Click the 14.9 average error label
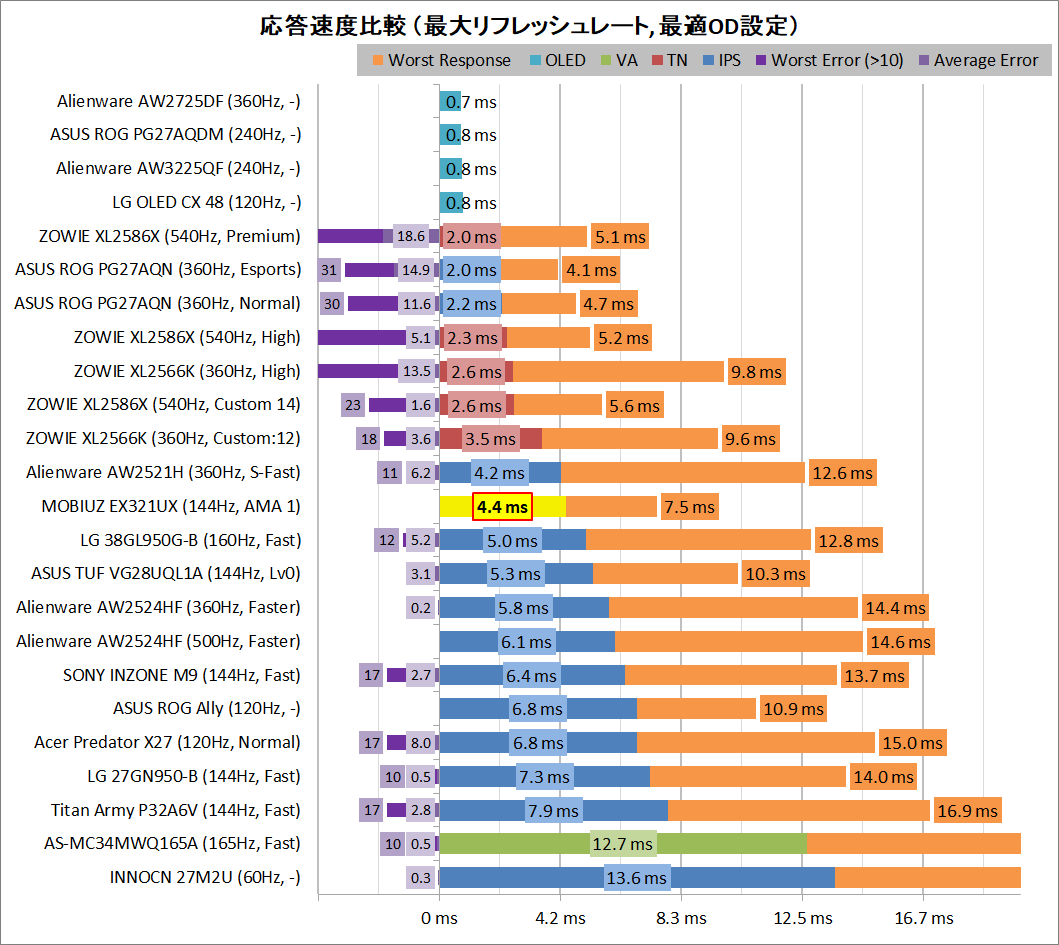Viewport: 1059px width, 945px height. point(416,270)
